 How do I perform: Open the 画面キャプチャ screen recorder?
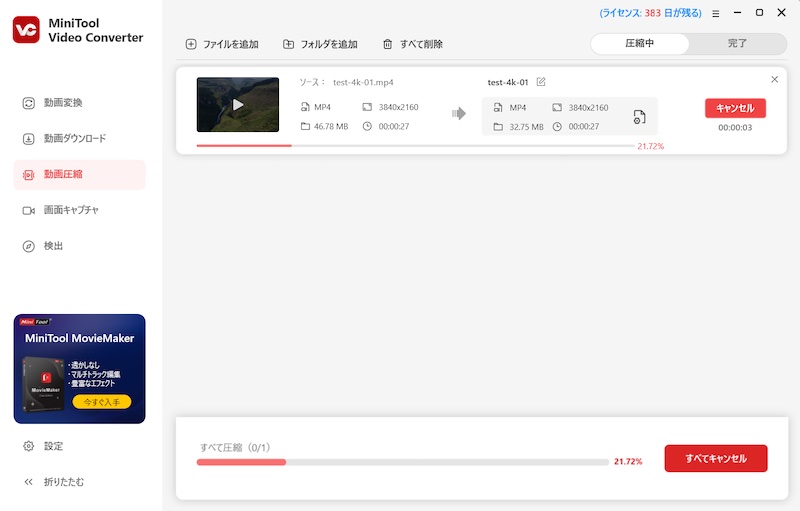70,210
